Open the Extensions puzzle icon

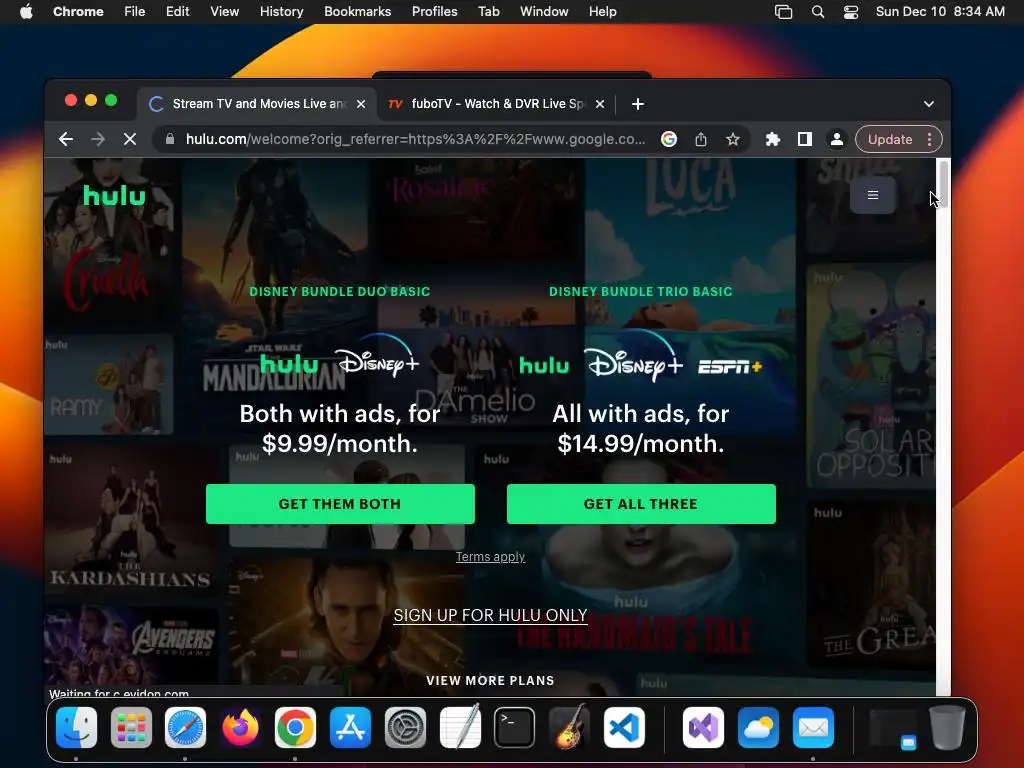[773, 139]
